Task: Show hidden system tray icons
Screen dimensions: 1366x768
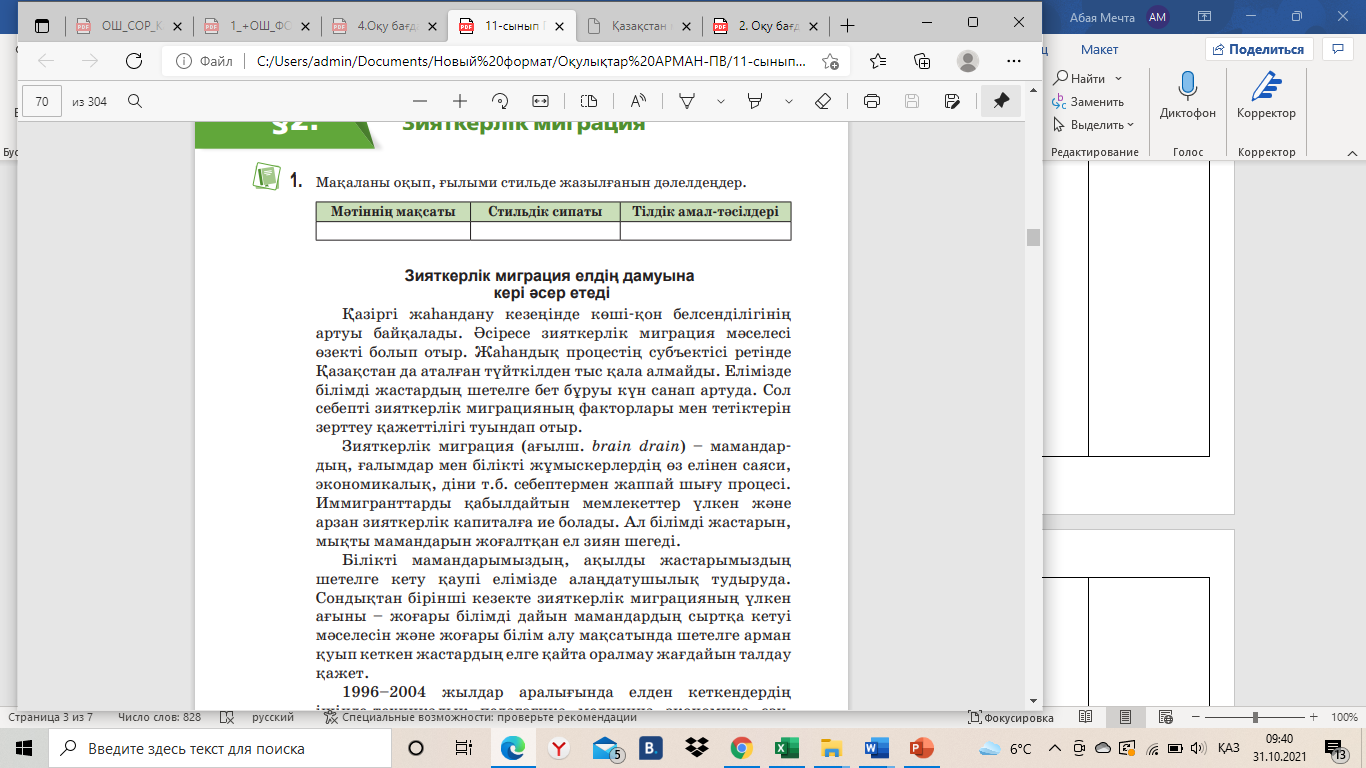Action: pos(1056,748)
